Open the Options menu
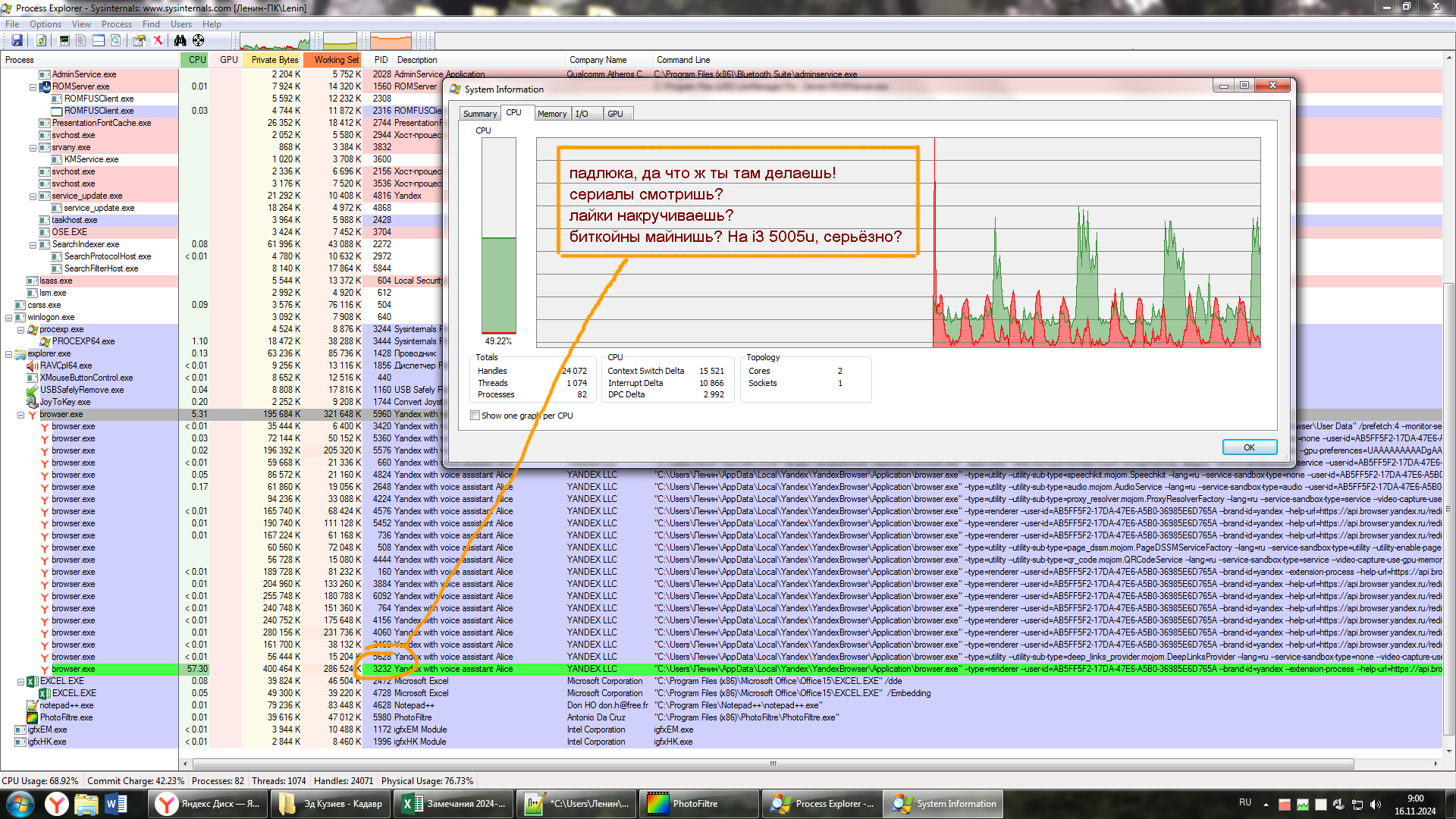The height and width of the screenshot is (819, 1456). pos(45,24)
